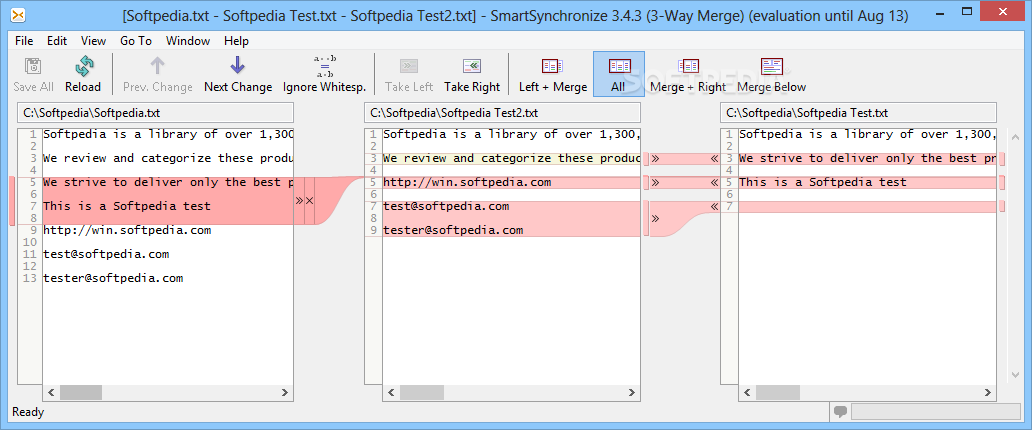Click the right pane horizontal scrollbar thumb
Image resolution: width=1032 pixels, height=430 pixels.
tap(777, 392)
